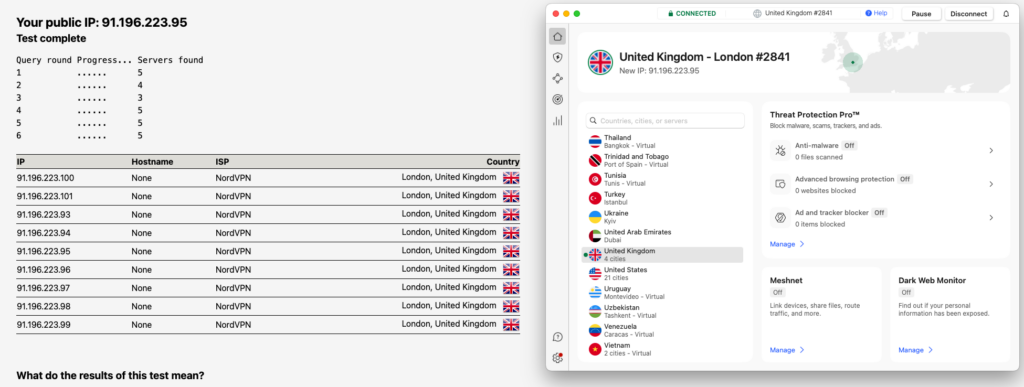Click the Meshnet Off status badge
This screenshot has height=387, width=1024.
[778, 292]
